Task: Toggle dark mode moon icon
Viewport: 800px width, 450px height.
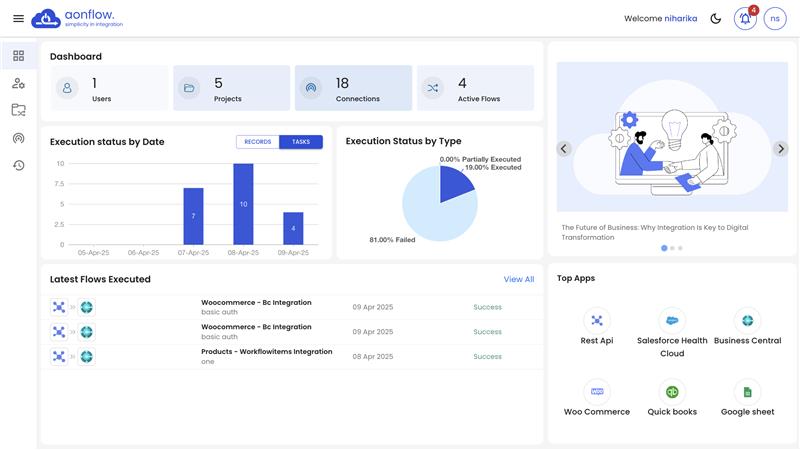Action: (715, 19)
